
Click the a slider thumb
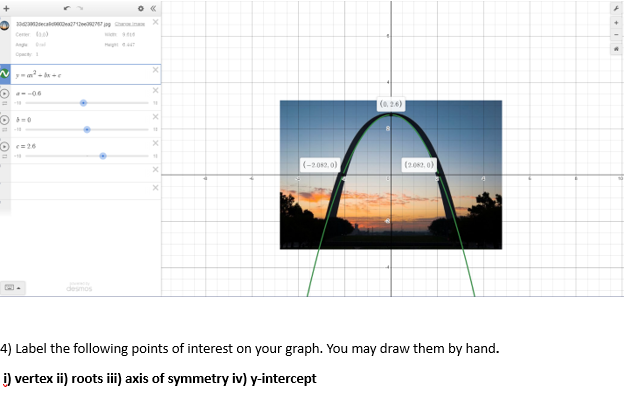coord(83,103)
